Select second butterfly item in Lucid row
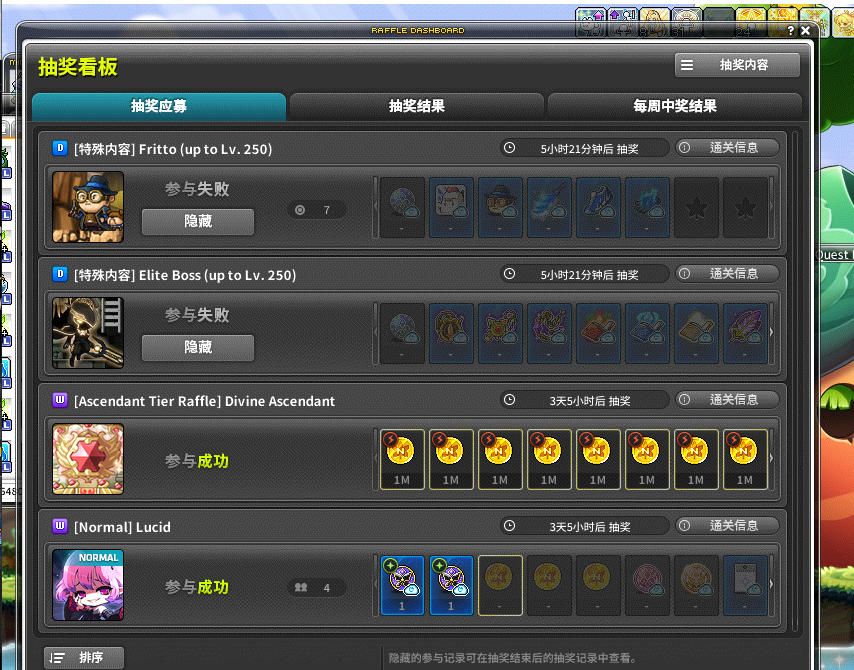Screen dimensions: 854x670 [451, 585]
